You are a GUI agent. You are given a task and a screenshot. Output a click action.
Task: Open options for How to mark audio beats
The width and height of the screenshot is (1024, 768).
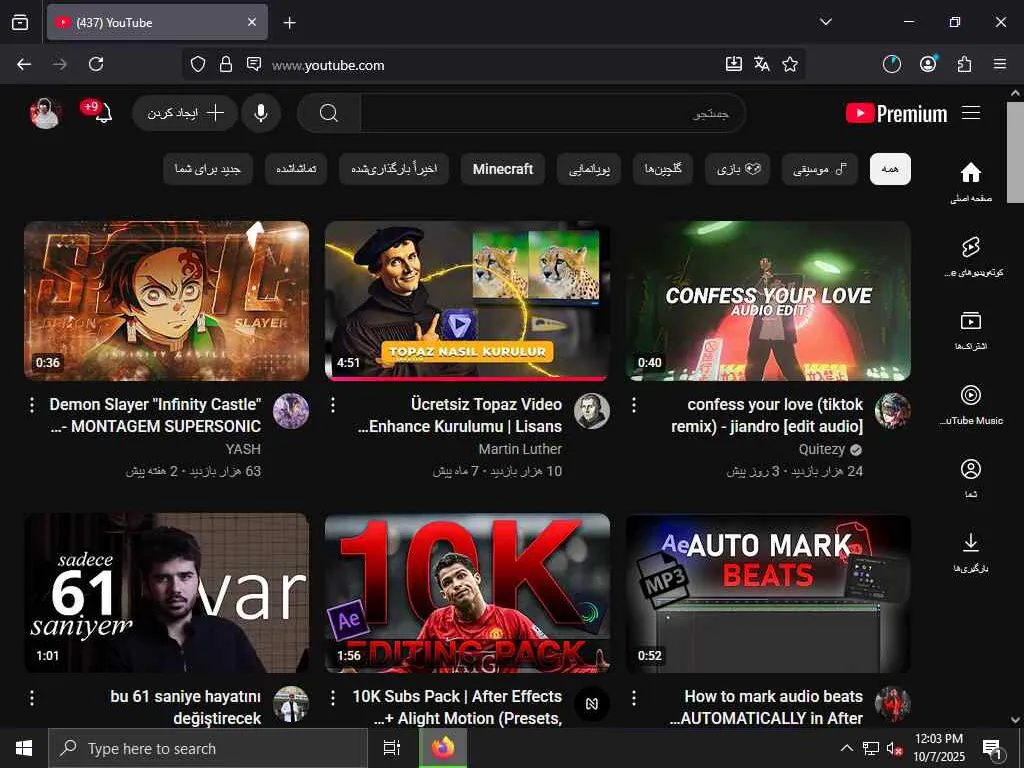coord(634,697)
